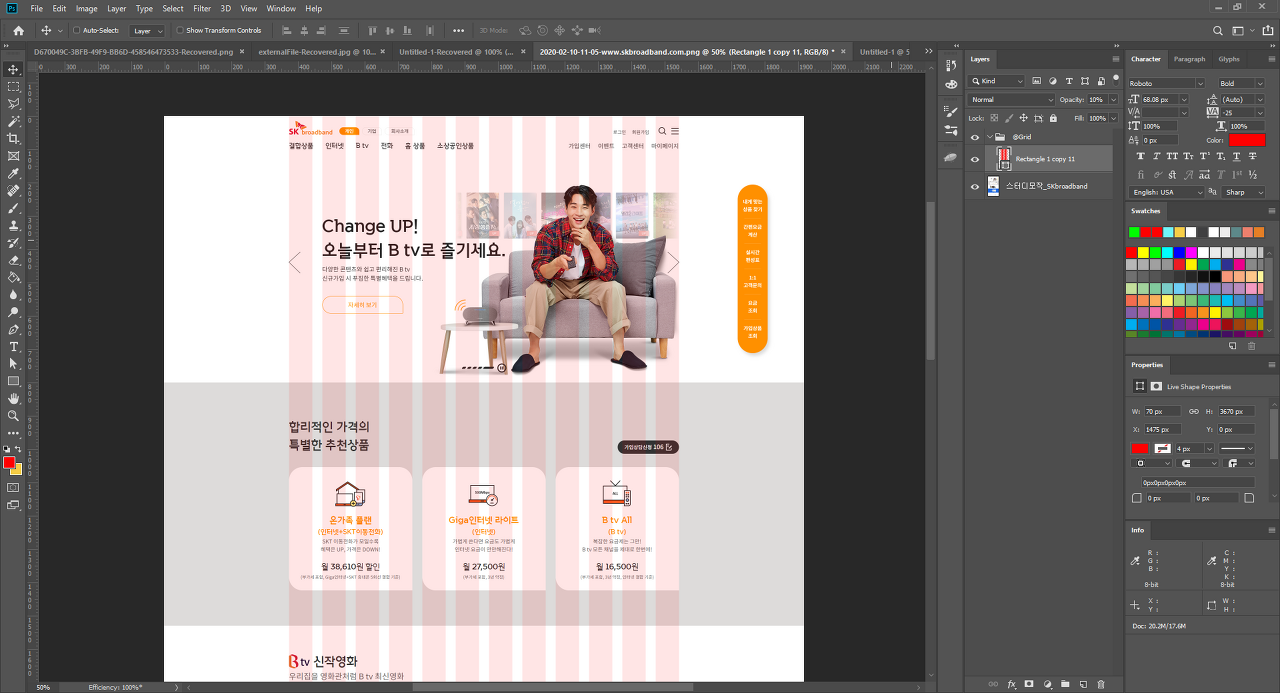Select the Crop tool
Image resolution: width=1280 pixels, height=693 pixels.
tap(14, 138)
